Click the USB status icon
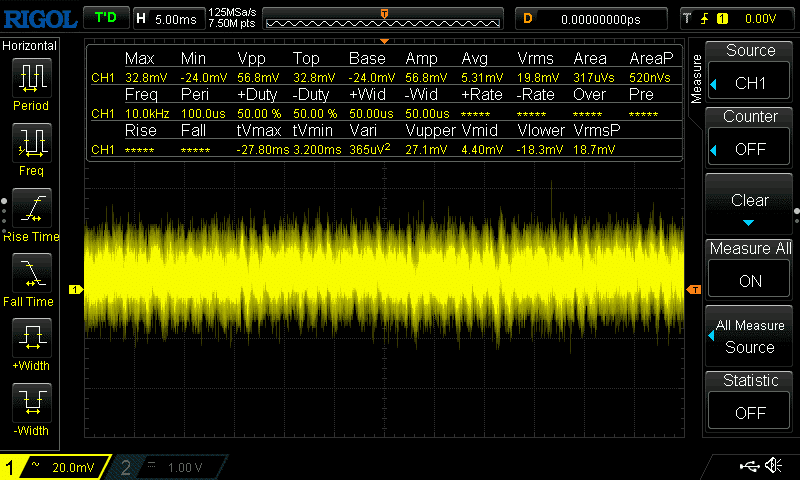Screen dimensions: 800x480 click(750, 466)
